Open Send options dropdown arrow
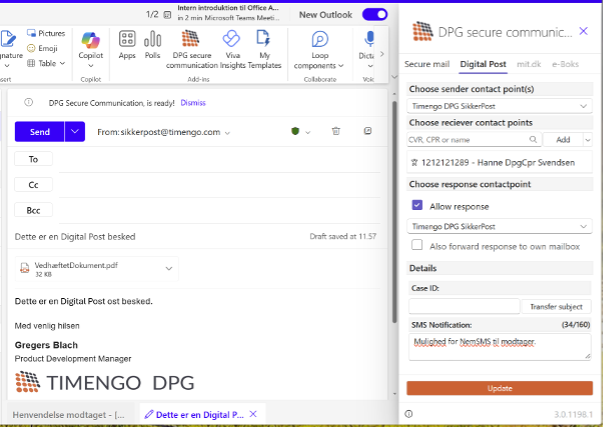Screen dimensions: 604x428 (75, 132)
